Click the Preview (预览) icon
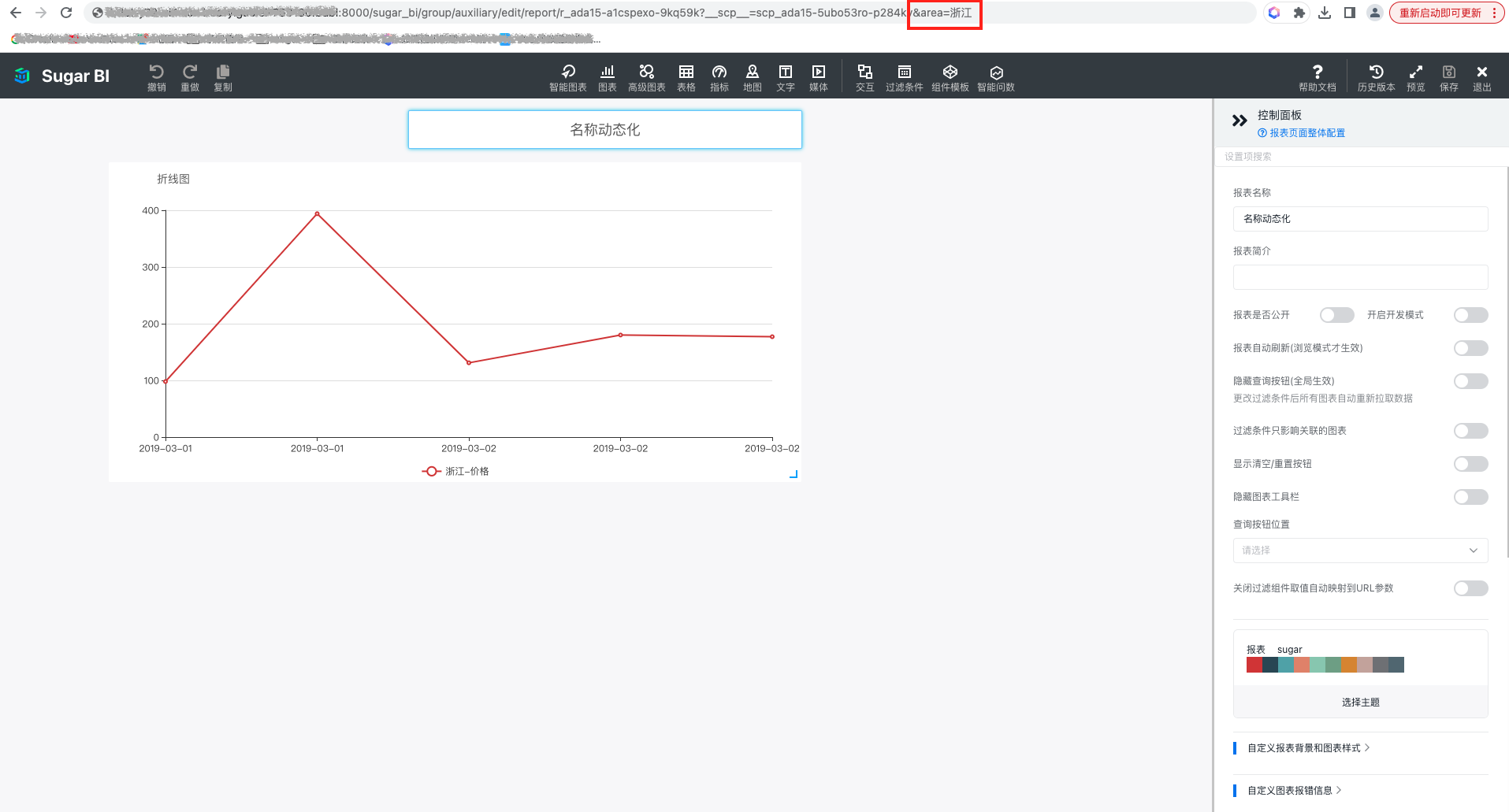The height and width of the screenshot is (812, 1509). coord(1415,77)
